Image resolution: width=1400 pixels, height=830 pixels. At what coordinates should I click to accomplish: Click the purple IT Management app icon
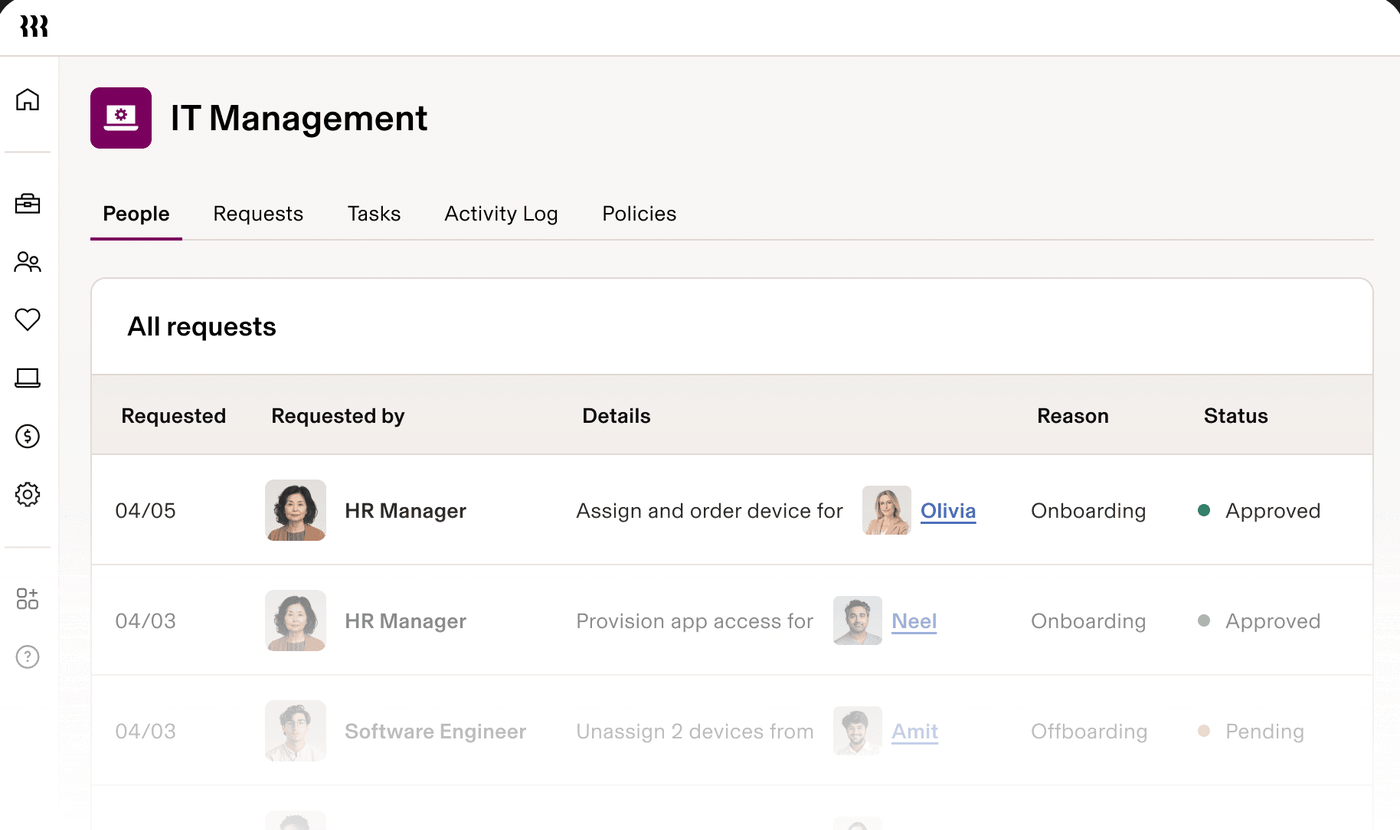(x=121, y=118)
